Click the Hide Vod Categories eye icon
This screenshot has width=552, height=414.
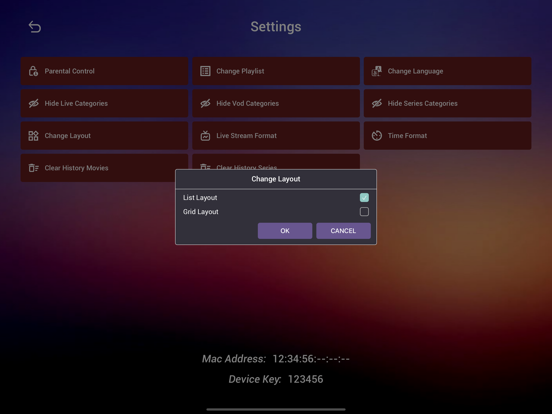205,104
